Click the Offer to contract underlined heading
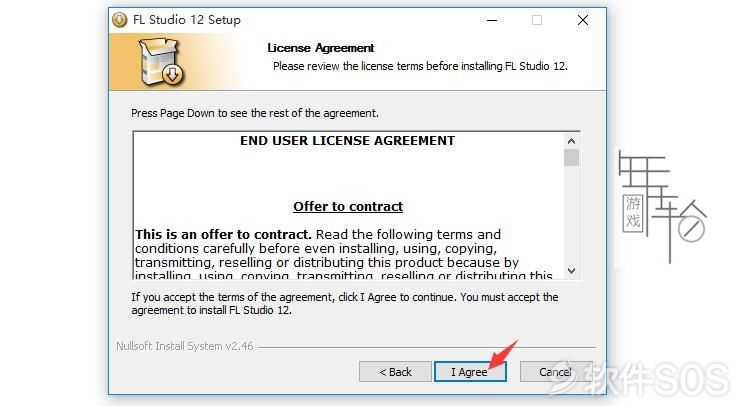 click(348, 206)
